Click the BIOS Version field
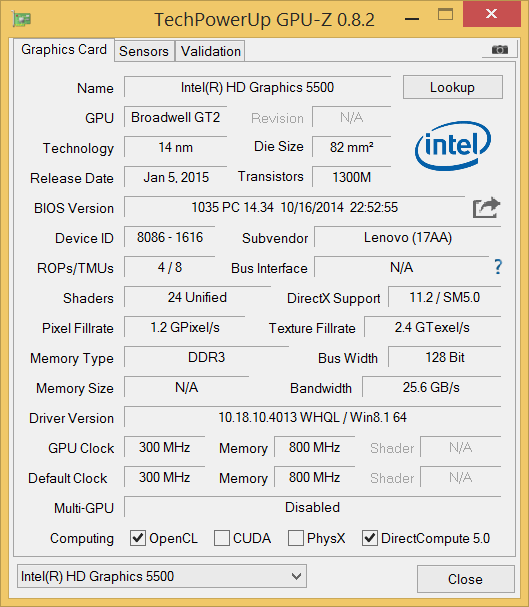Viewport: 529px width, 607px height. pyautogui.click(x=294, y=207)
